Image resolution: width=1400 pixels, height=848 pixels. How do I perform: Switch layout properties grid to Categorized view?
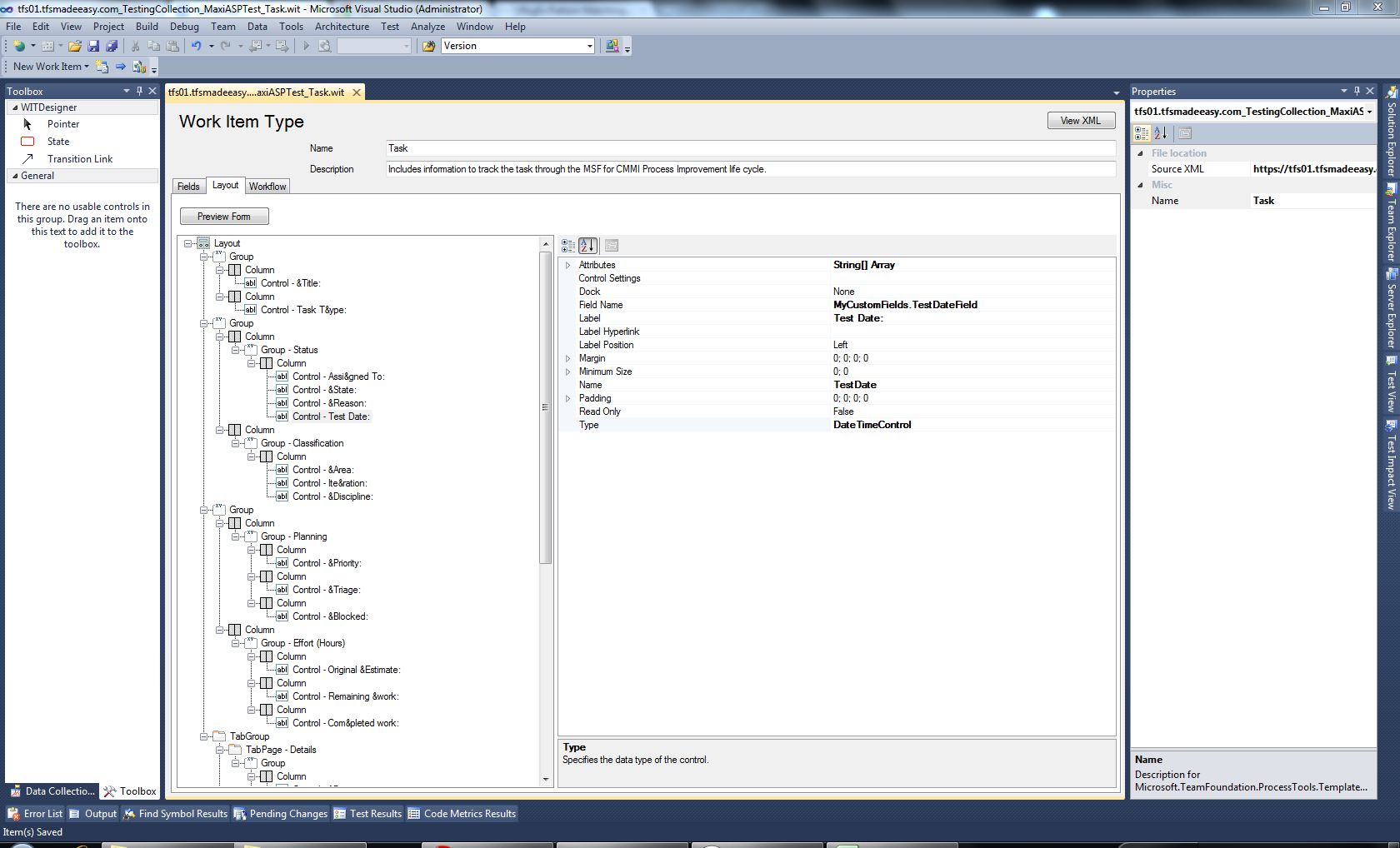point(568,246)
